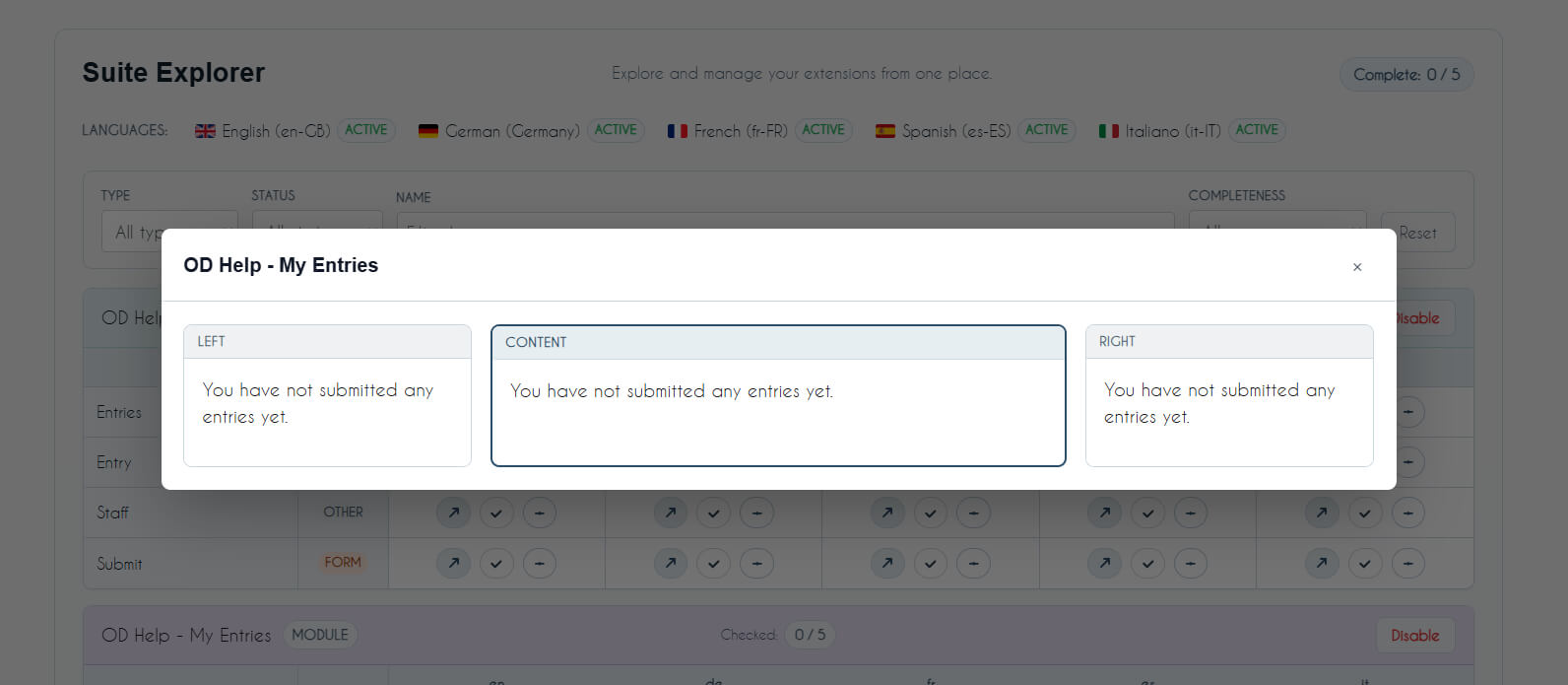Mark Submit as checked for German
1568x685 pixels.
tap(713, 563)
